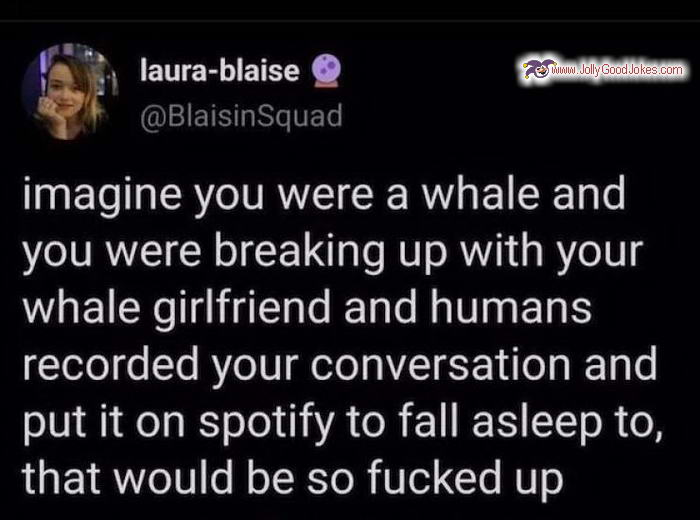Click the word "humans" in the tweet
The image size is (700, 520).
coord(511,308)
